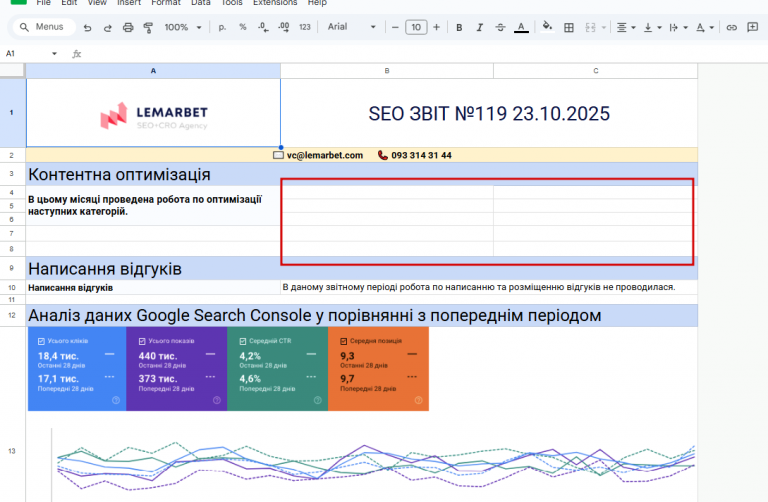Open the text color picker
Image resolution: width=768 pixels, height=502 pixels.
(x=521, y=27)
